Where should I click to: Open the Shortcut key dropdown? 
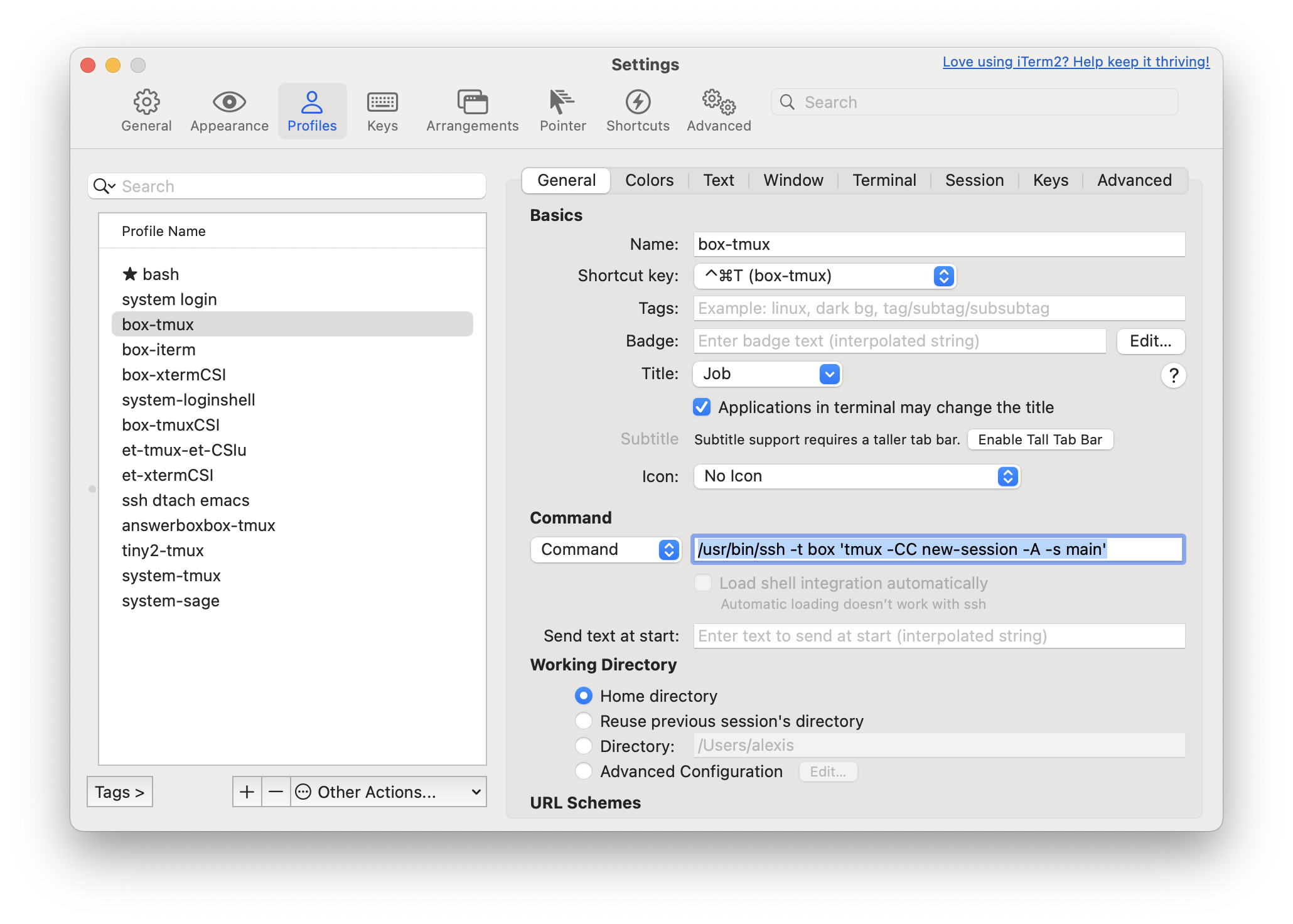(824, 276)
